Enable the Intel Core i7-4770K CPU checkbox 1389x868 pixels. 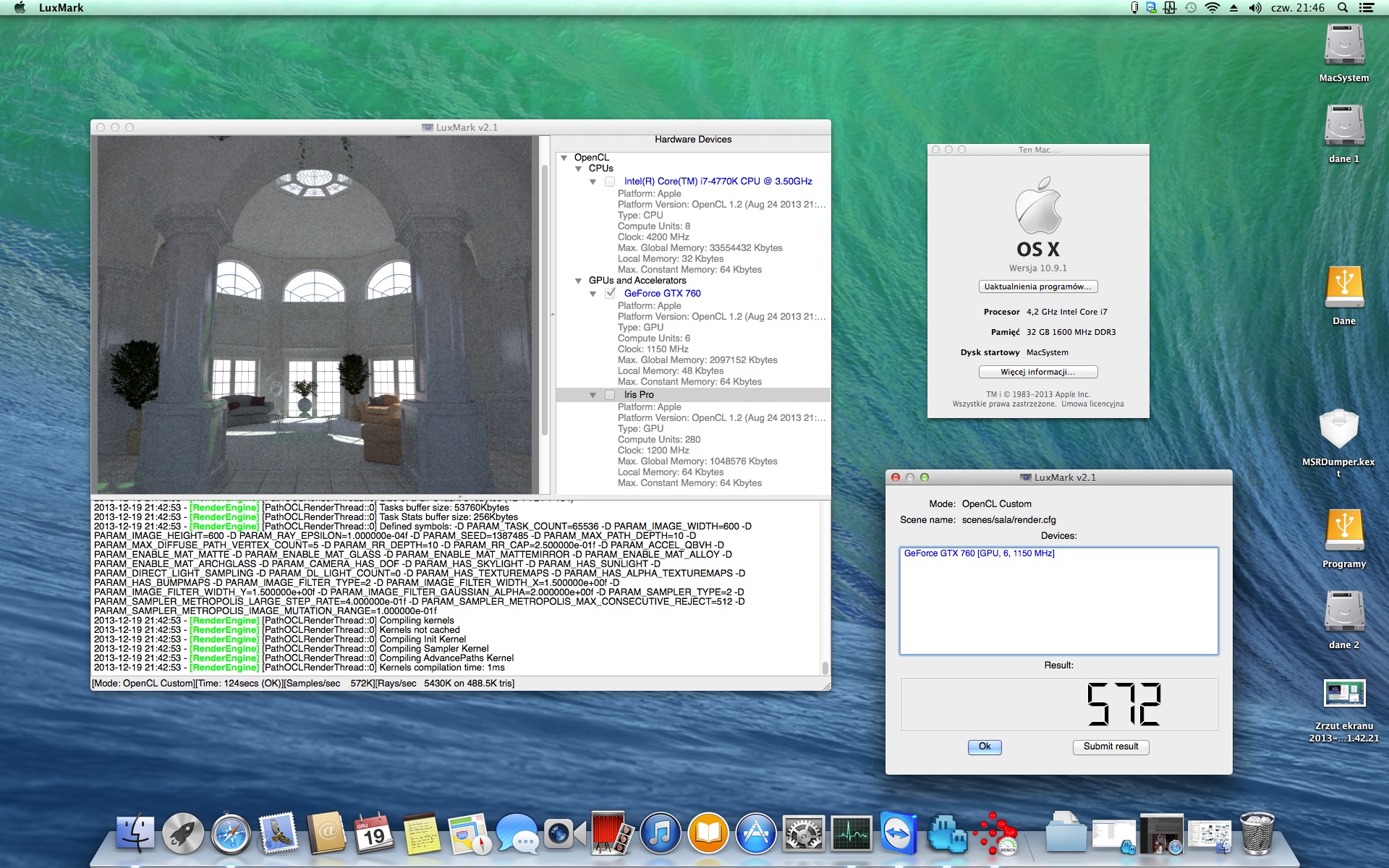tap(610, 182)
